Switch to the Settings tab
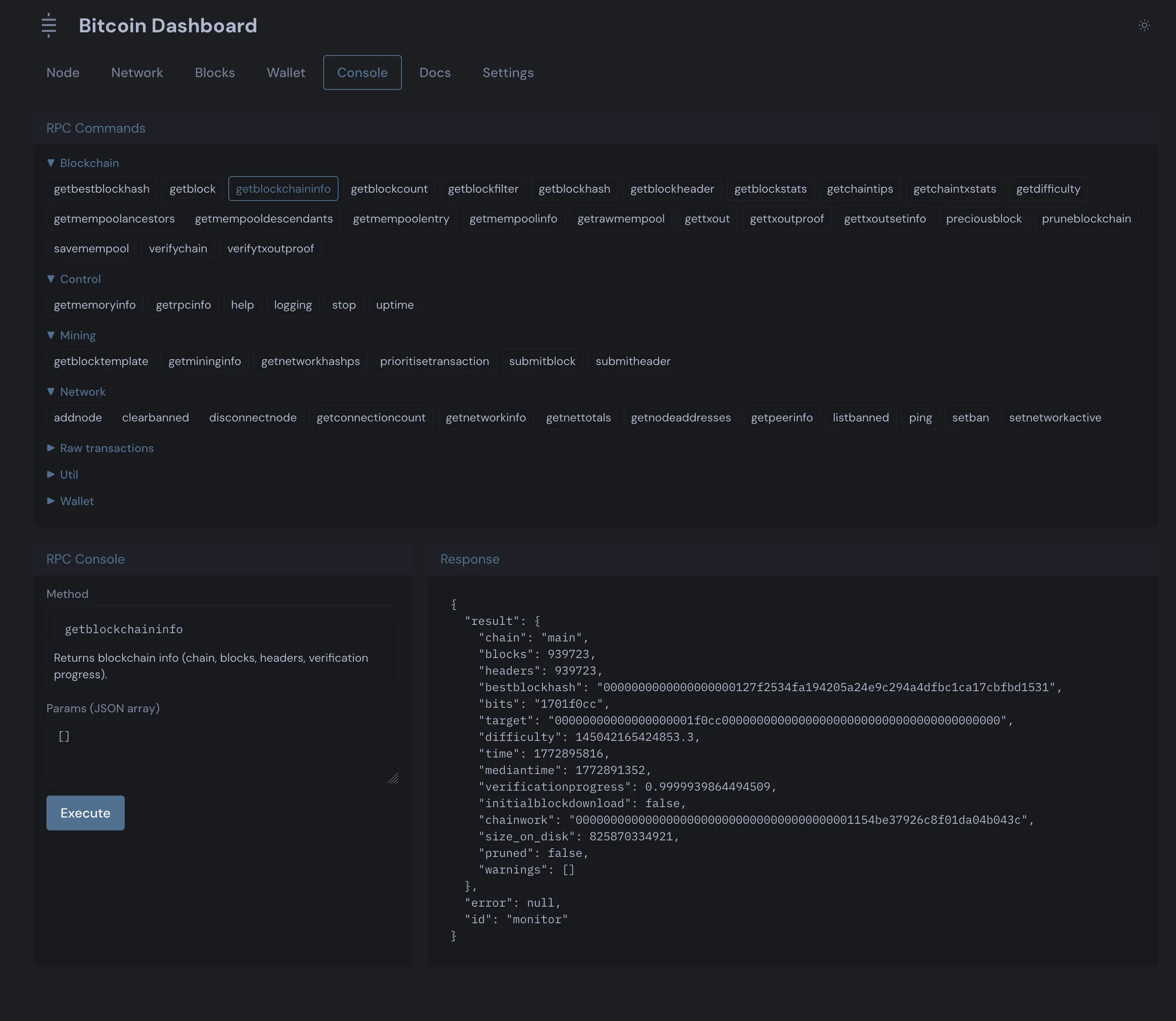 point(508,73)
